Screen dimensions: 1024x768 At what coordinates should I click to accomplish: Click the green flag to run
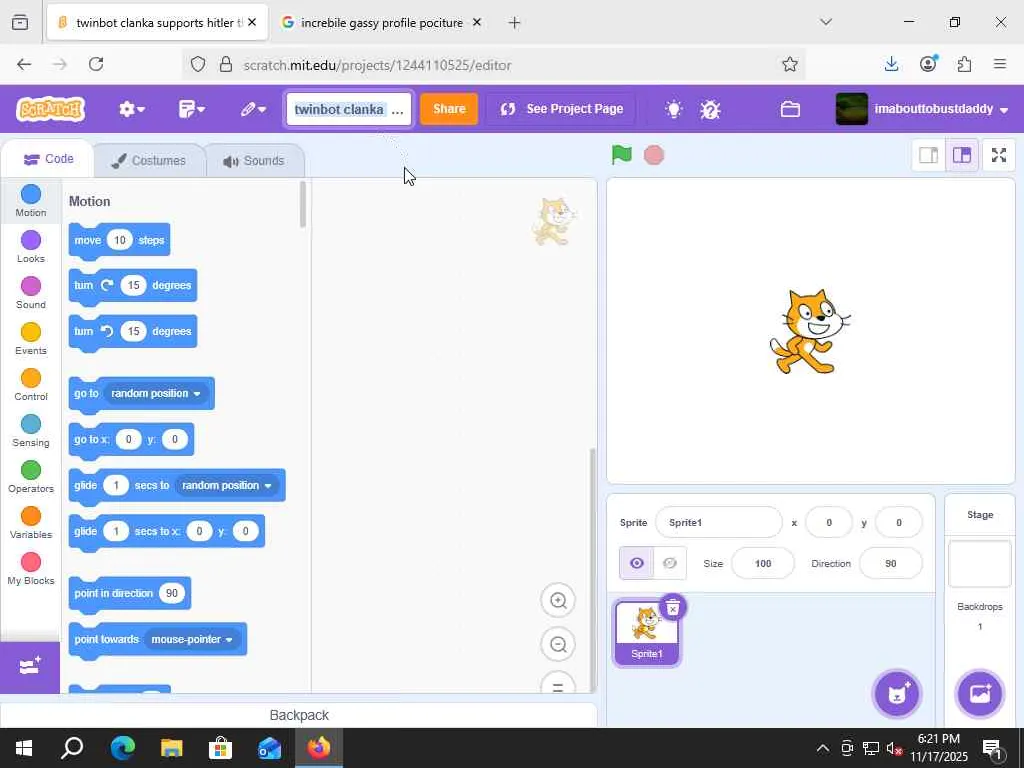622,155
